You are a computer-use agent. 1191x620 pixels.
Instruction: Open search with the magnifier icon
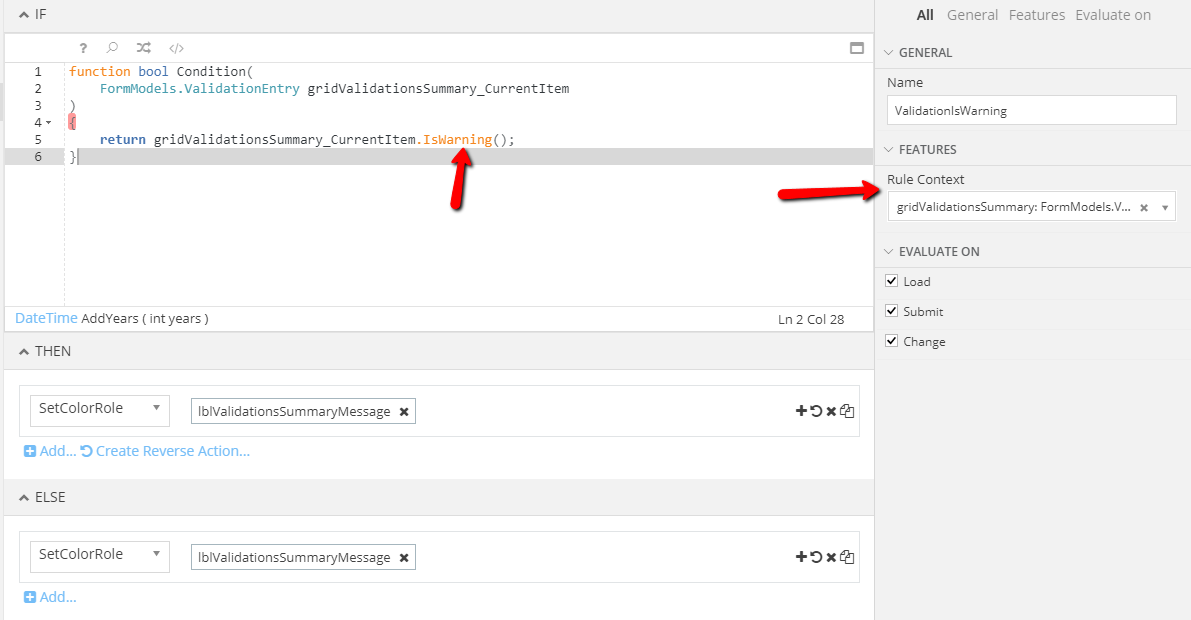pos(113,48)
